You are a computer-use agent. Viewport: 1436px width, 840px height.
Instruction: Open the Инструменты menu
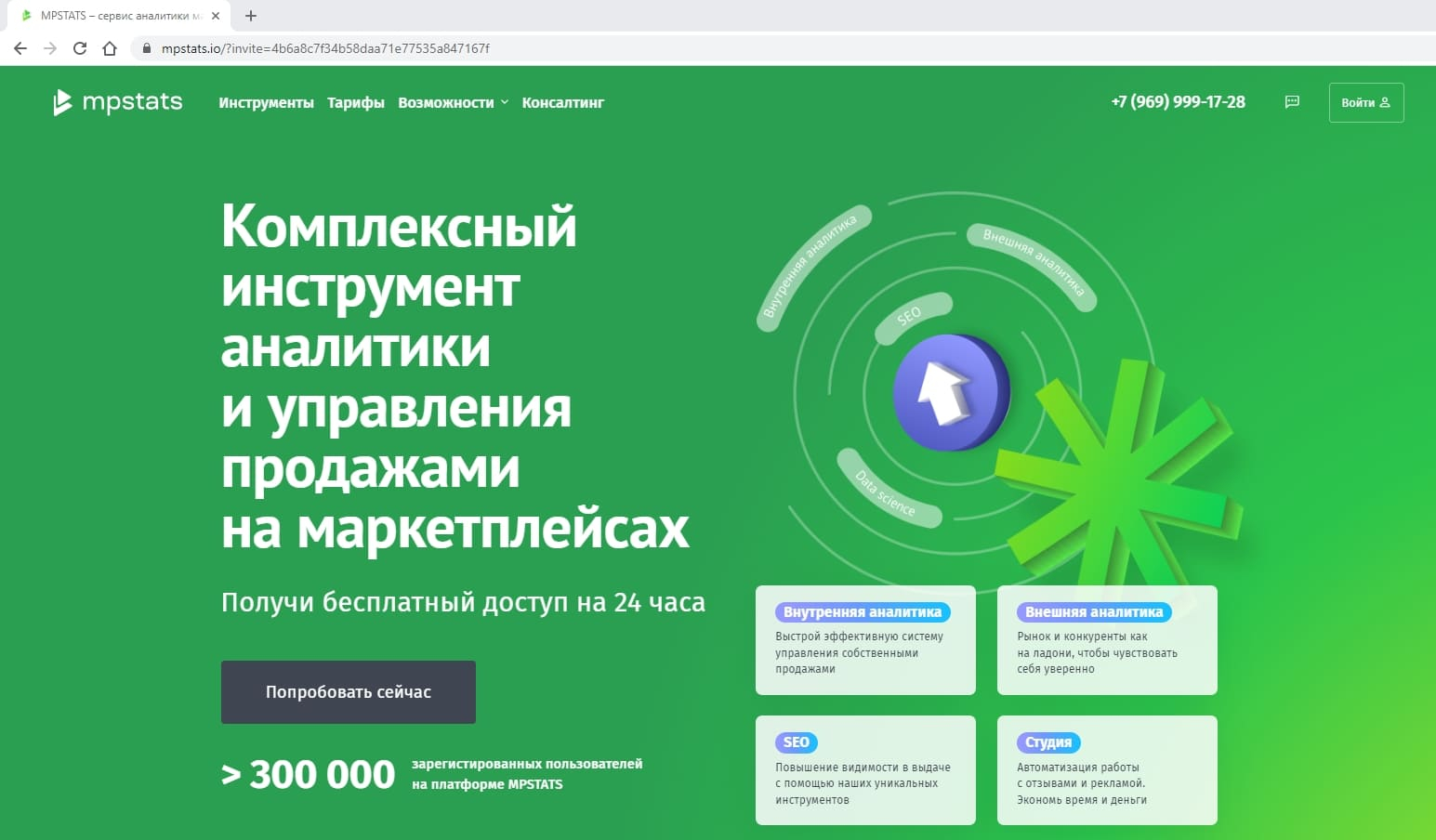point(266,103)
